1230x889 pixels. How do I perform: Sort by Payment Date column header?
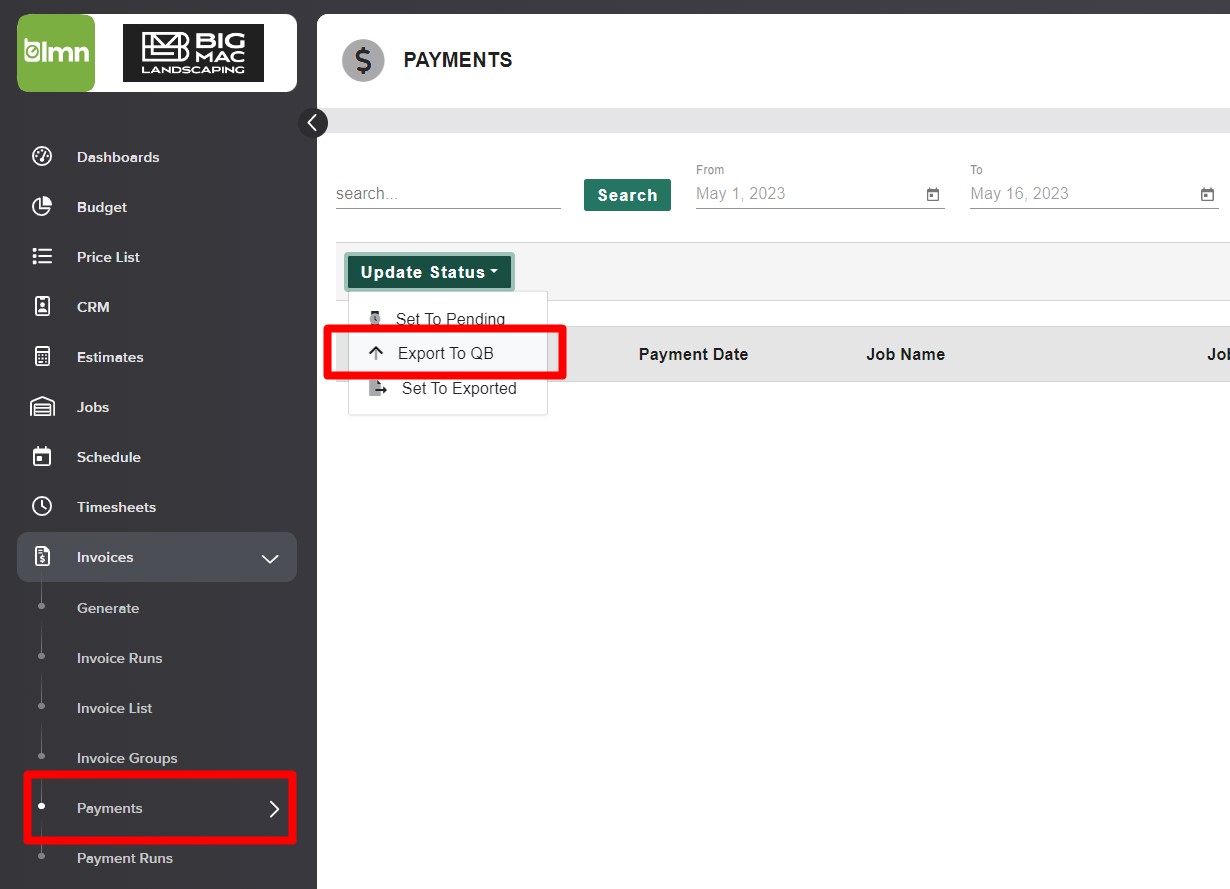tap(693, 354)
